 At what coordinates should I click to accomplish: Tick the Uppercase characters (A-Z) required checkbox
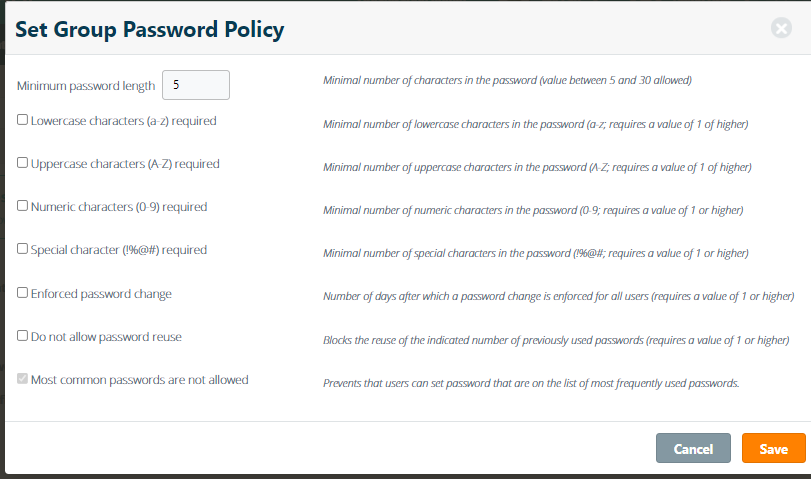click(23, 163)
